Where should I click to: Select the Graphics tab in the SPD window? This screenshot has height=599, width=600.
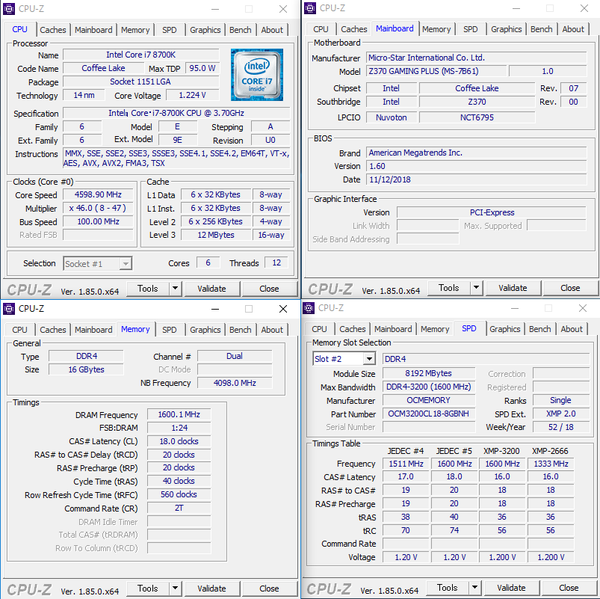pos(505,329)
